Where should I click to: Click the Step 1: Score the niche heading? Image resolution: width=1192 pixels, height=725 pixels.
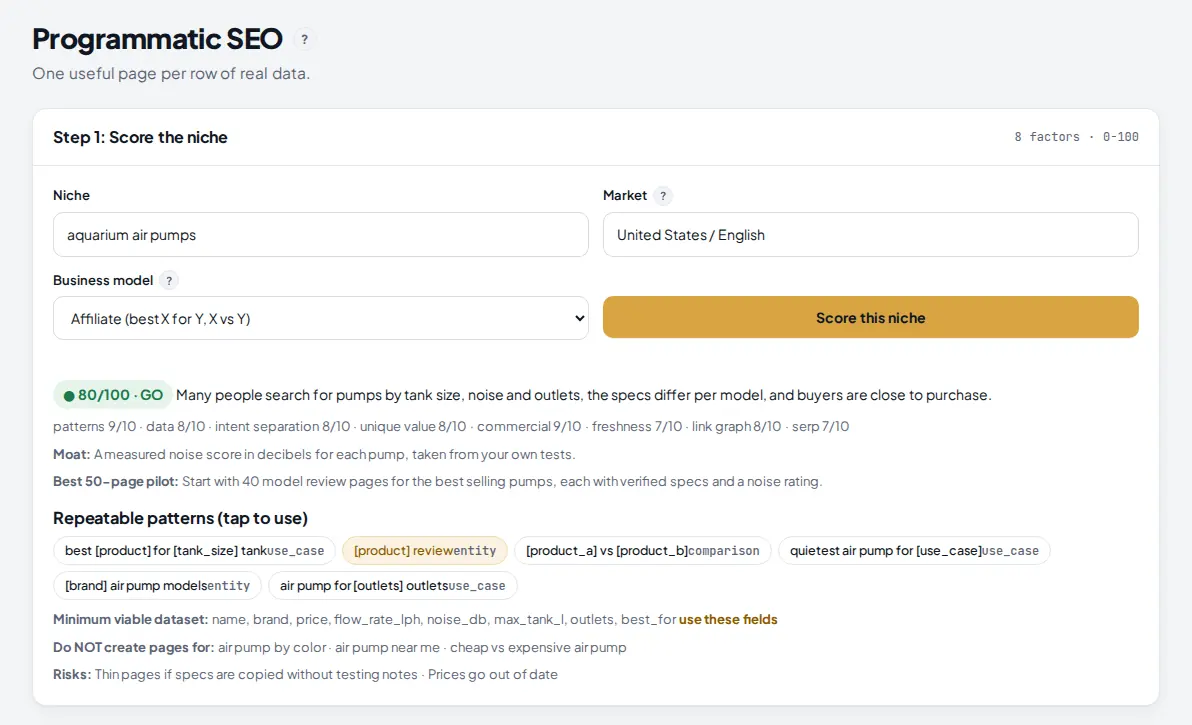pos(141,138)
